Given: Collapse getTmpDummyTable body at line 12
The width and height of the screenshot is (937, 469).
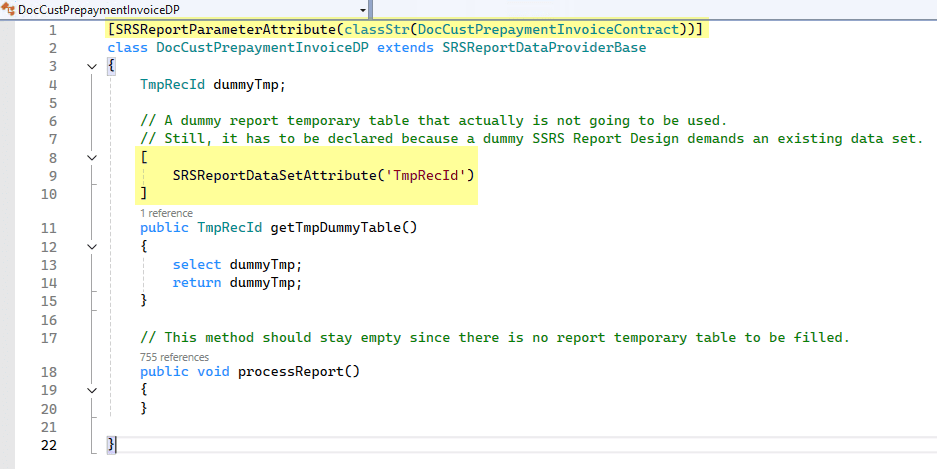Looking at the screenshot, I should tap(91, 246).
